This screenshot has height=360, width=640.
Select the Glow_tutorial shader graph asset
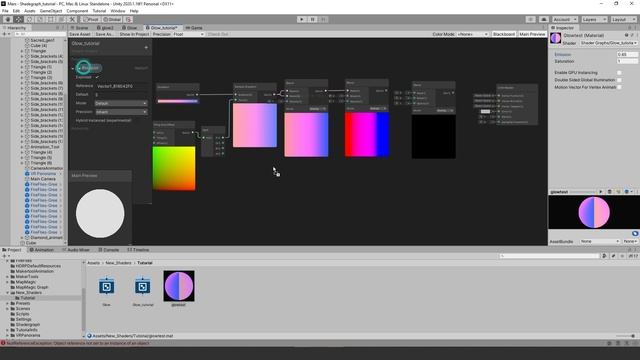(x=142, y=287)
